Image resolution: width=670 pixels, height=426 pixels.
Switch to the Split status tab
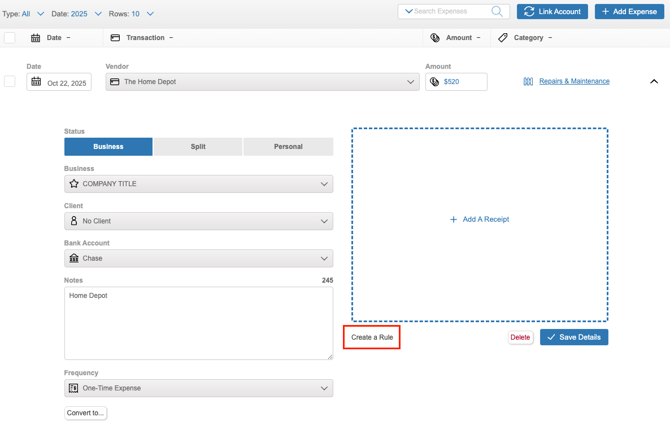[198, 147]
